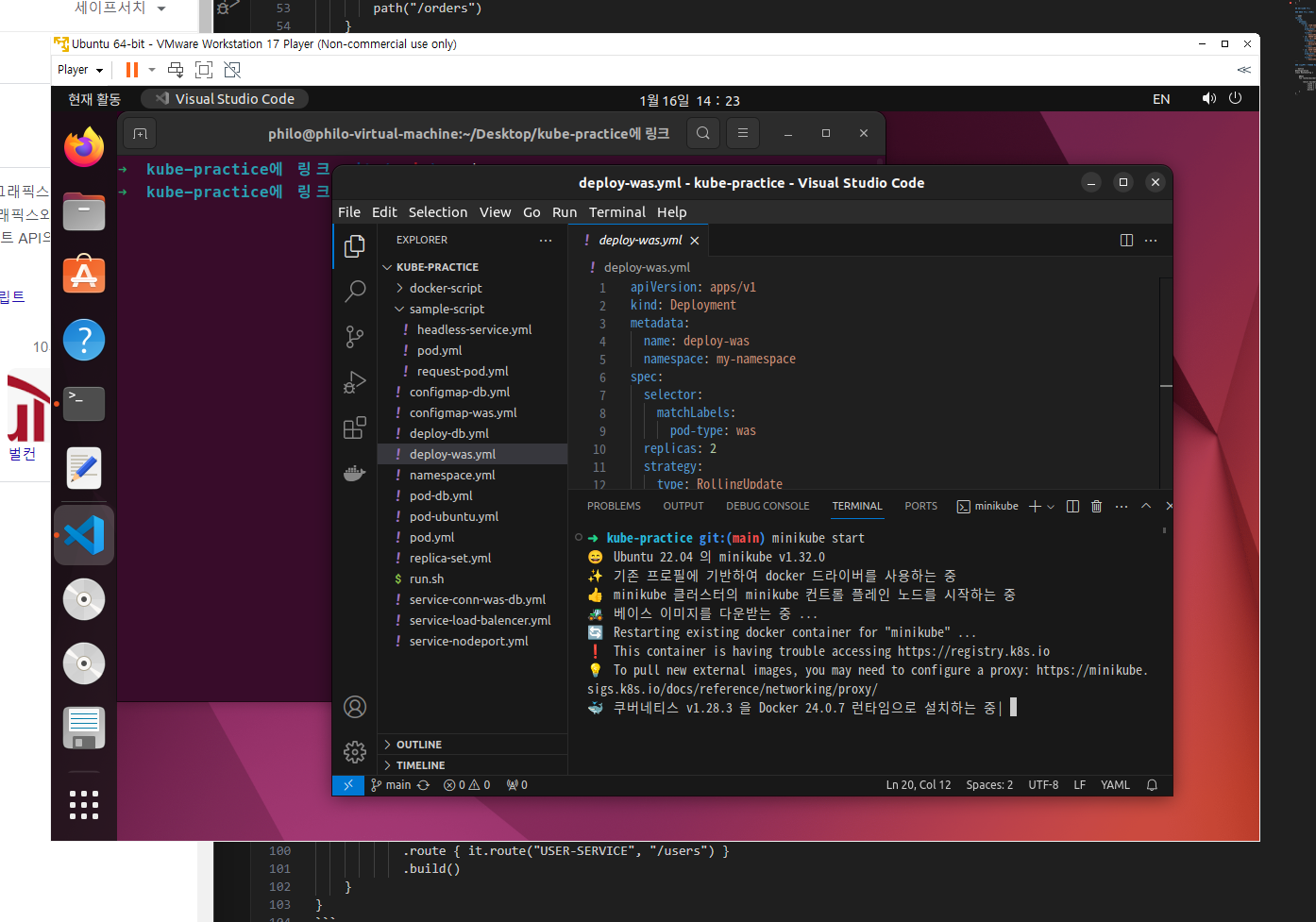Kill the terminal with trash icon
The height and width of the screenshot is (922, 1316).
(1096, 507)
